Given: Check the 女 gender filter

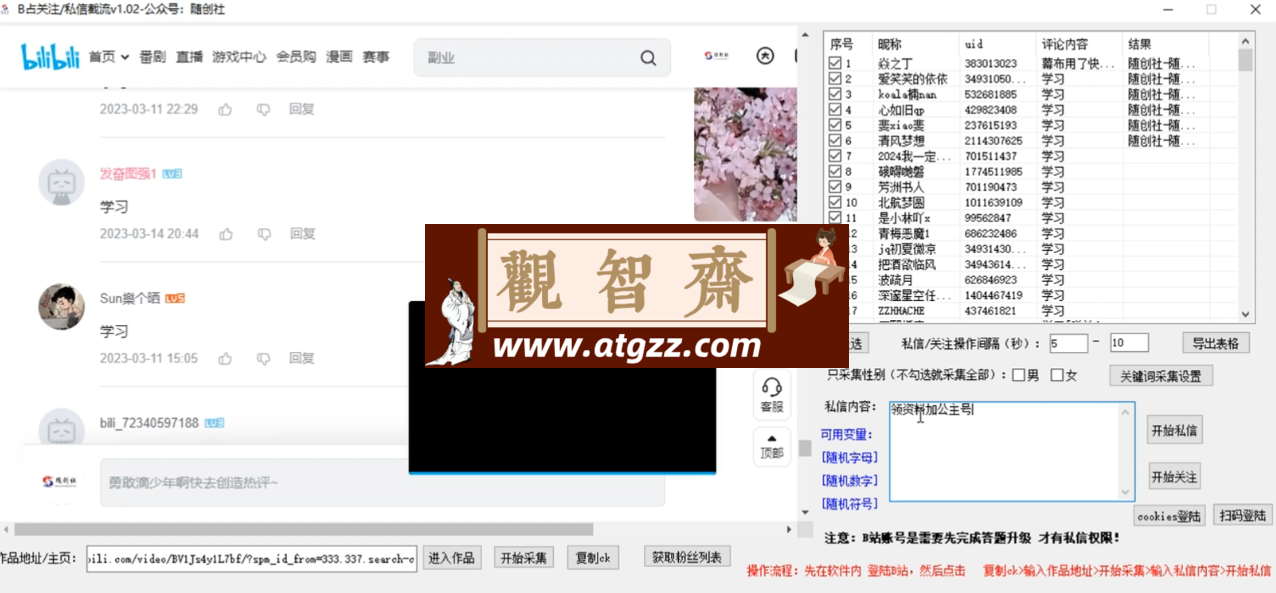Looking at the screenshot, I should (x=1057, y=376).
